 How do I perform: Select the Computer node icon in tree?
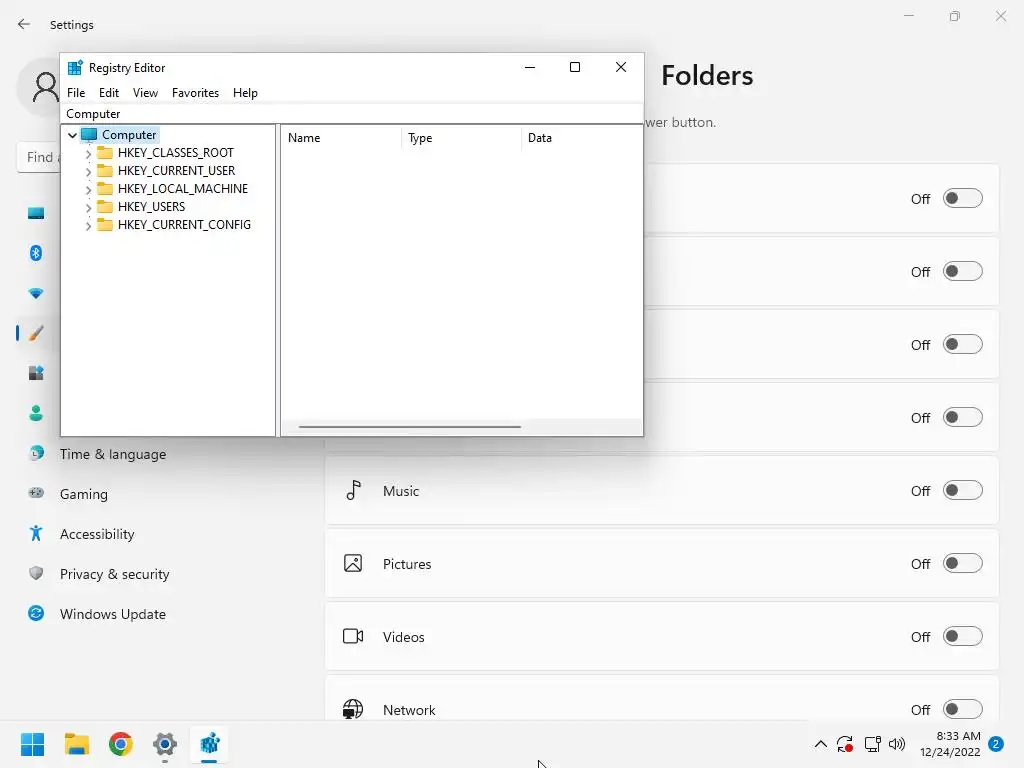coord(89,135)
